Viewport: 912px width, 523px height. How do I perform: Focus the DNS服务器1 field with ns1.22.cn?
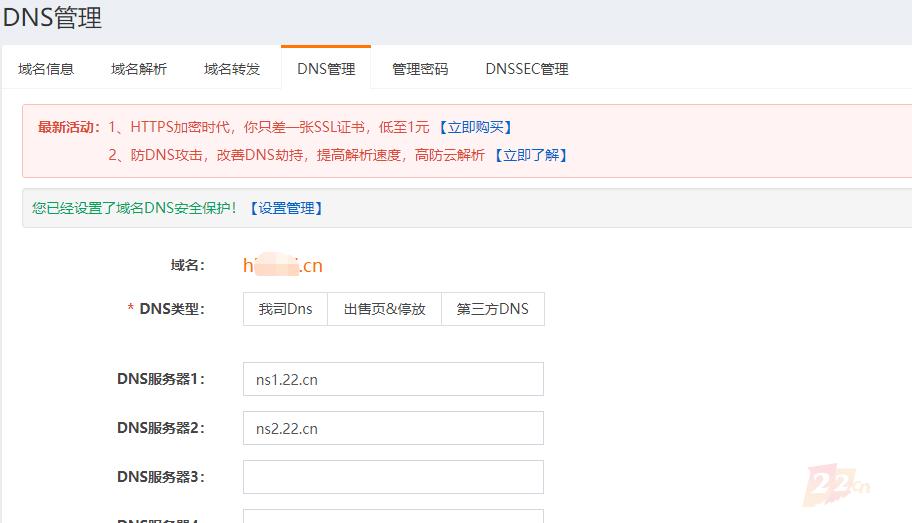[393, 379]
